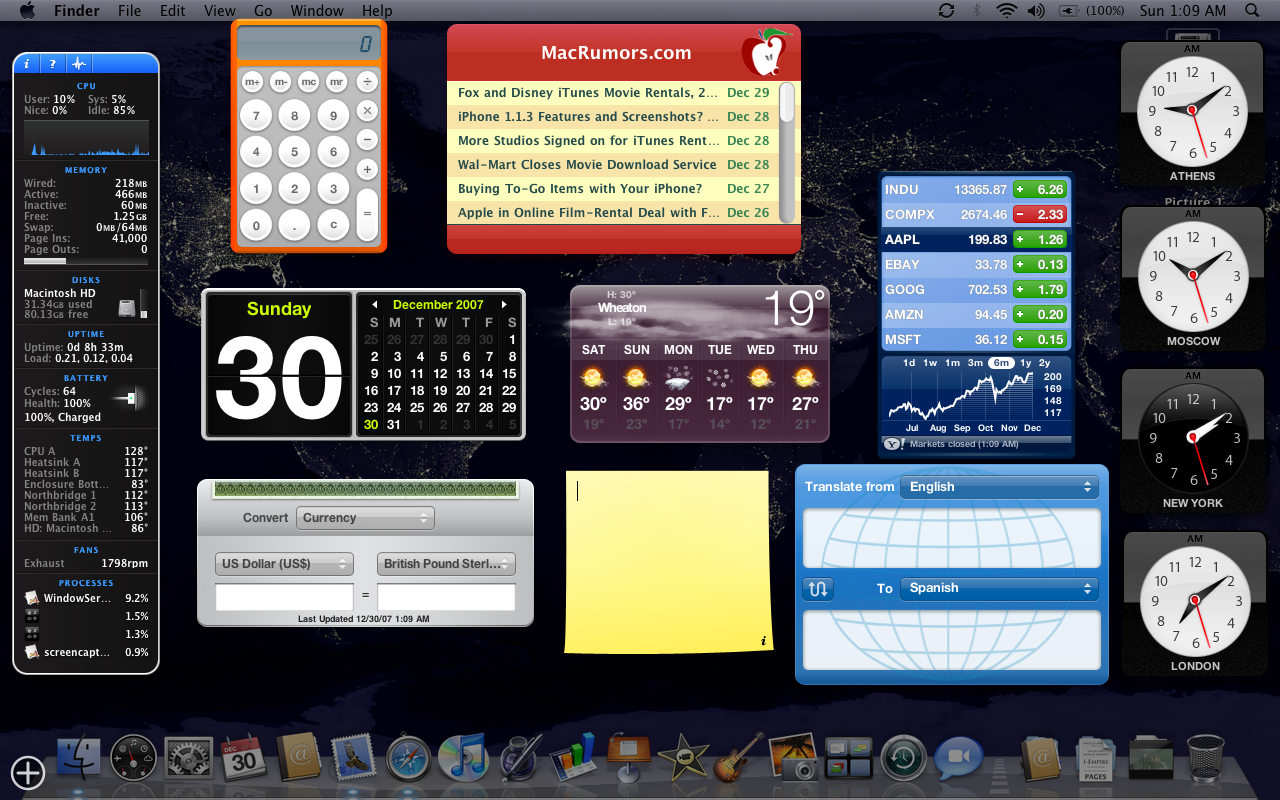
Task: Open the iStat info tab icon
Action: tap(26, 64)
